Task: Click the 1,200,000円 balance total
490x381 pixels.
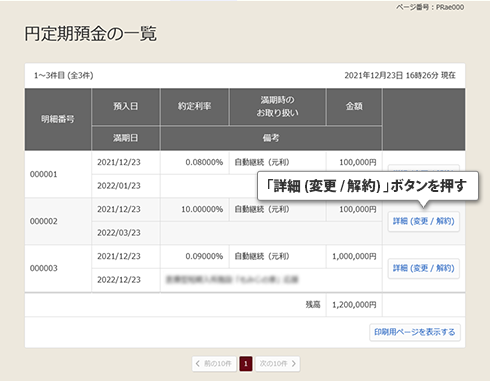Action: click(354, 305)
